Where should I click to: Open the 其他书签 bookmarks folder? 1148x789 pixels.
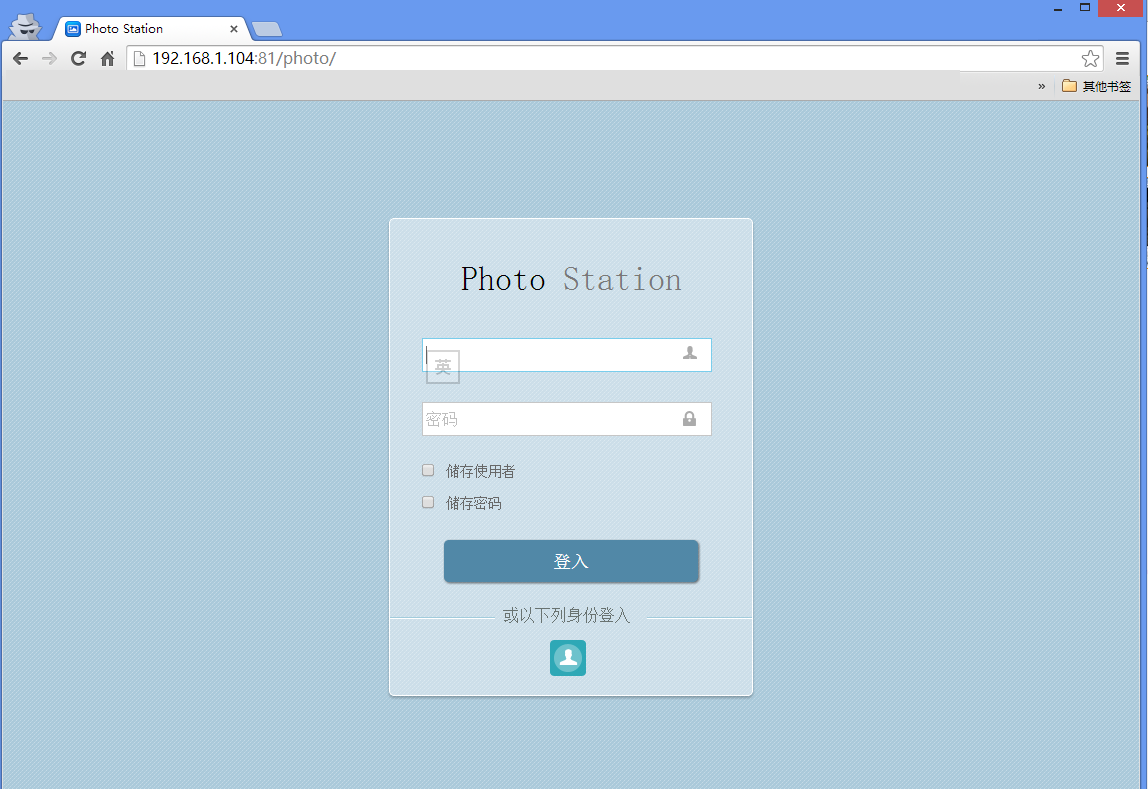coord(1096,86)
